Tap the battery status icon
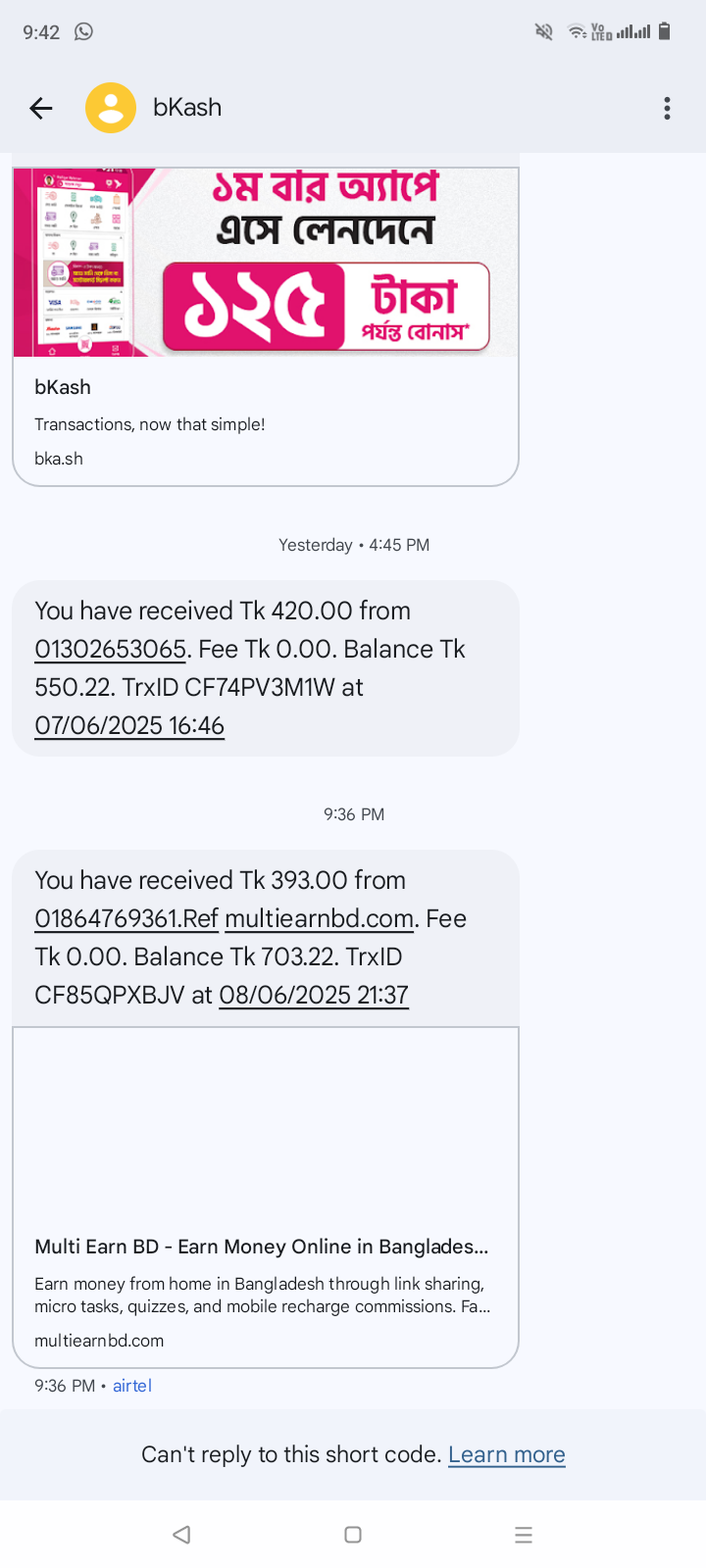The width and height of the screenshot is (706, 1568). (x=664, y=31)
